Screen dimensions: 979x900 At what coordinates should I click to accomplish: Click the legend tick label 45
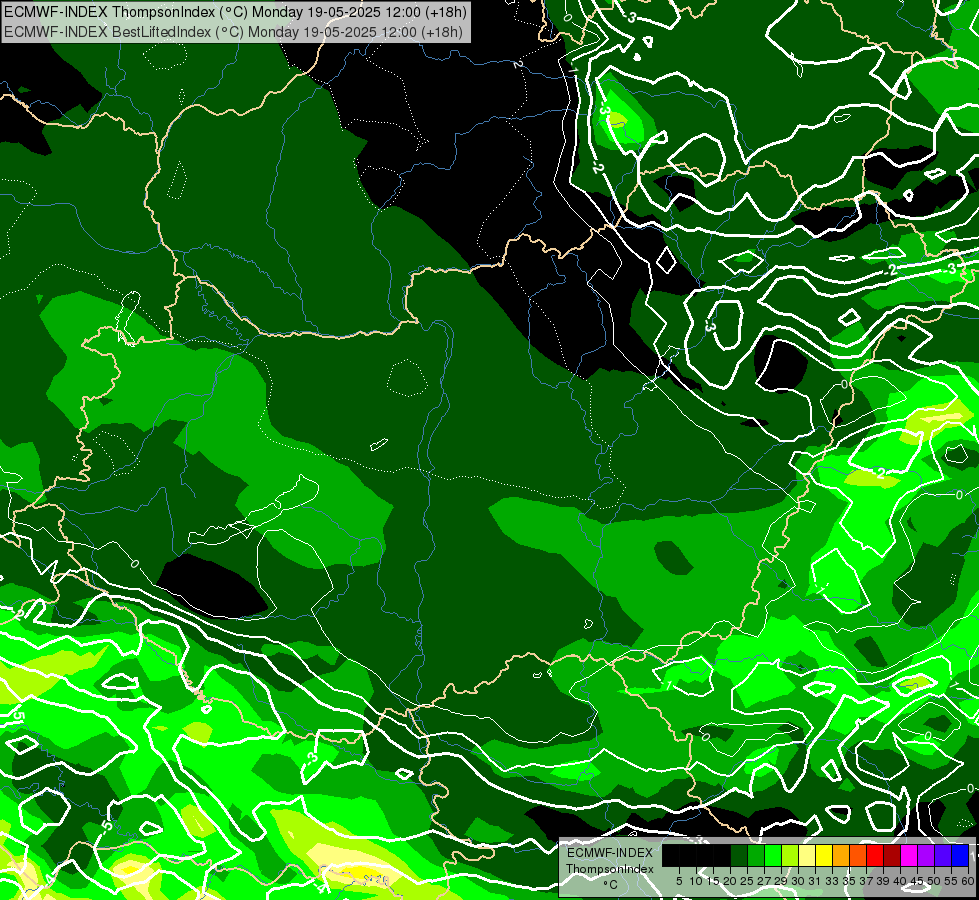[917, 881]
